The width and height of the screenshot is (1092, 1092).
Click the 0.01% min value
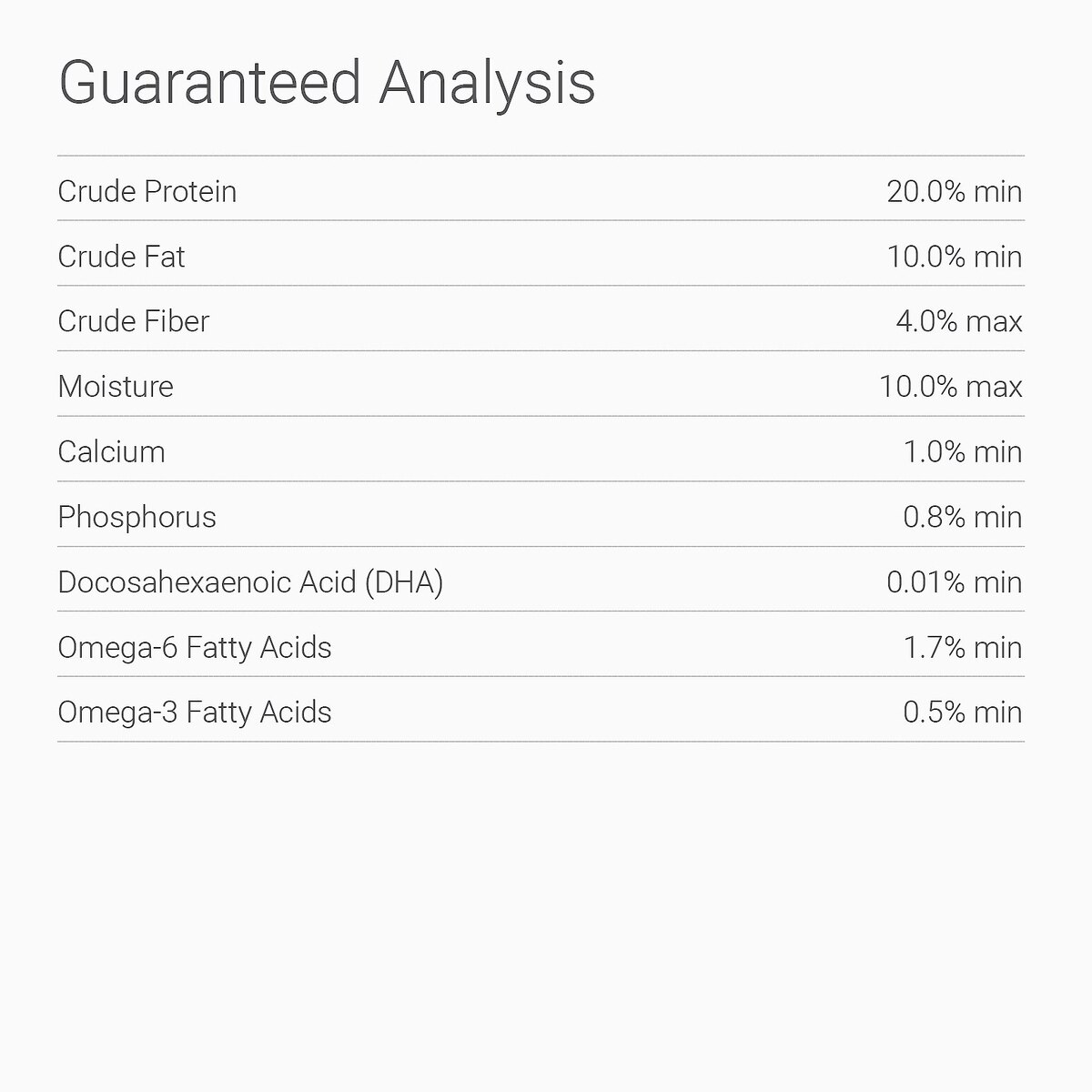[x=955, y=582]
